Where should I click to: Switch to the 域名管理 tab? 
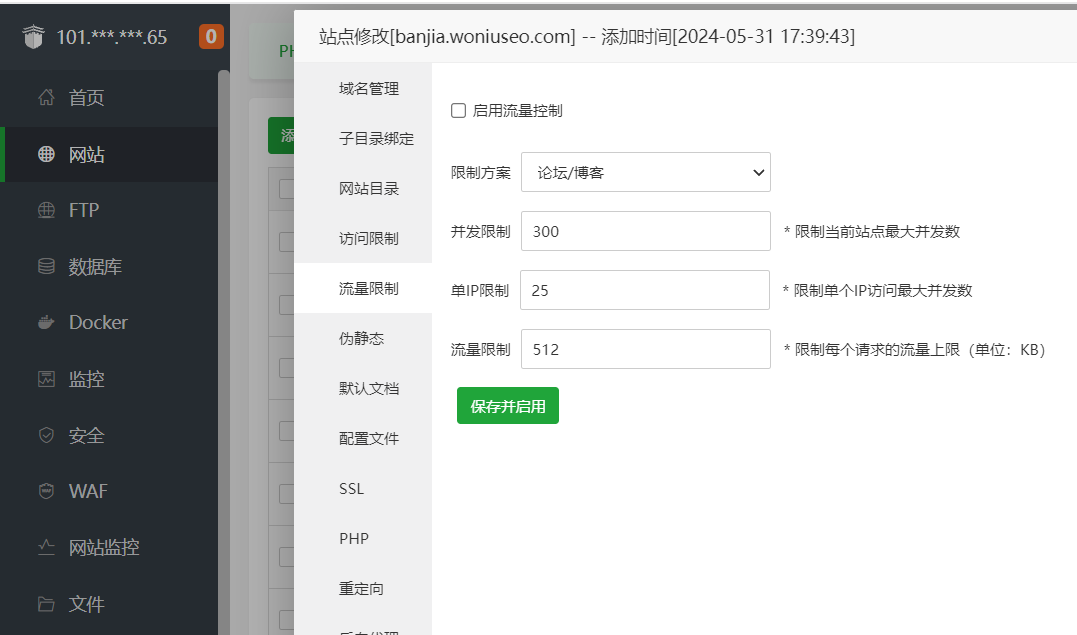[x=369, y=89]
